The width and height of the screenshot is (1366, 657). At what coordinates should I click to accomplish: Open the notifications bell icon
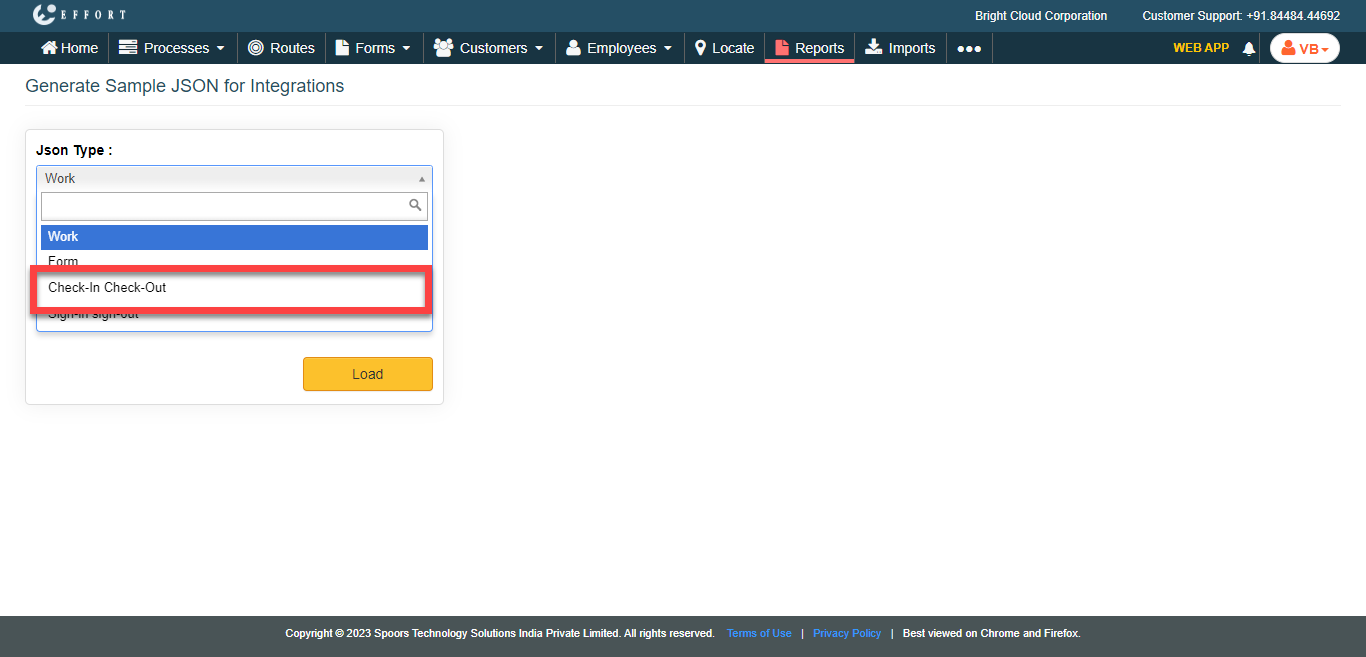coord(1248,49)
